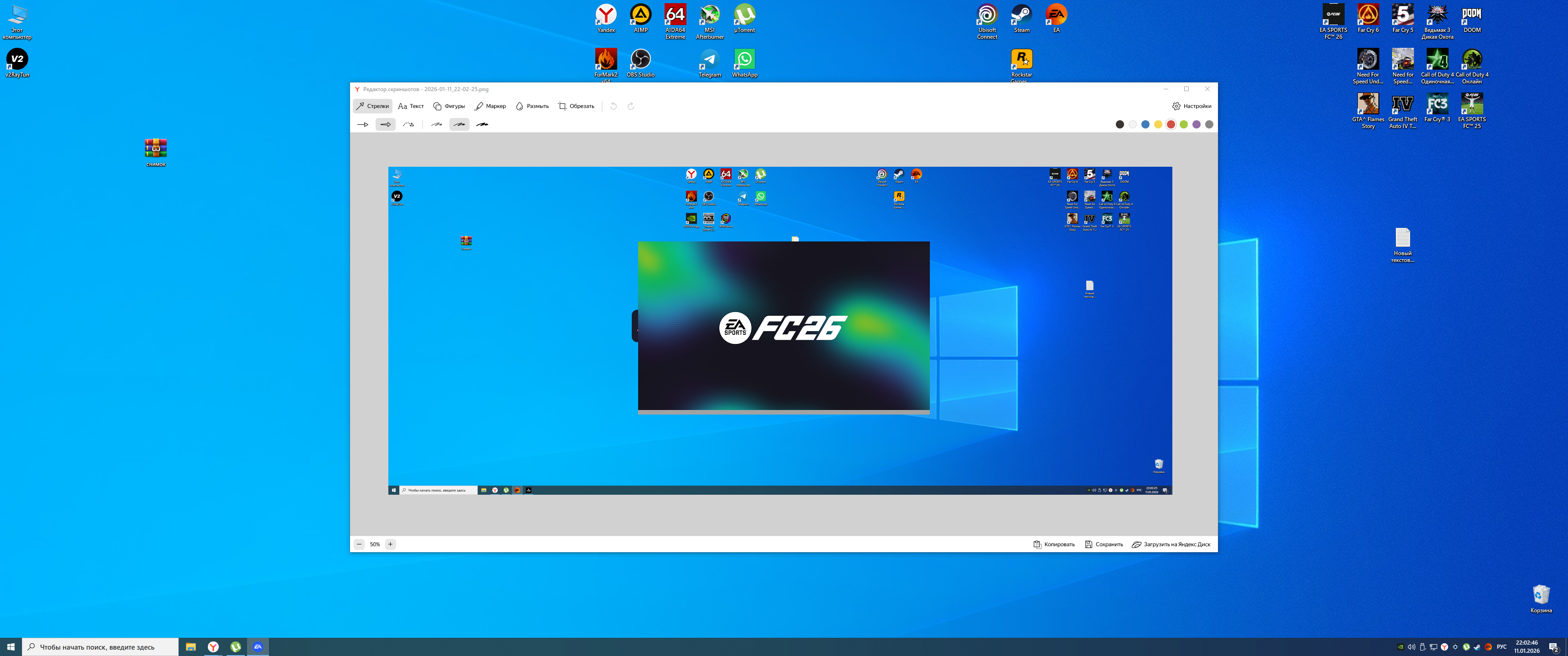Choose the red color swatch

(x=1171, y=124)
